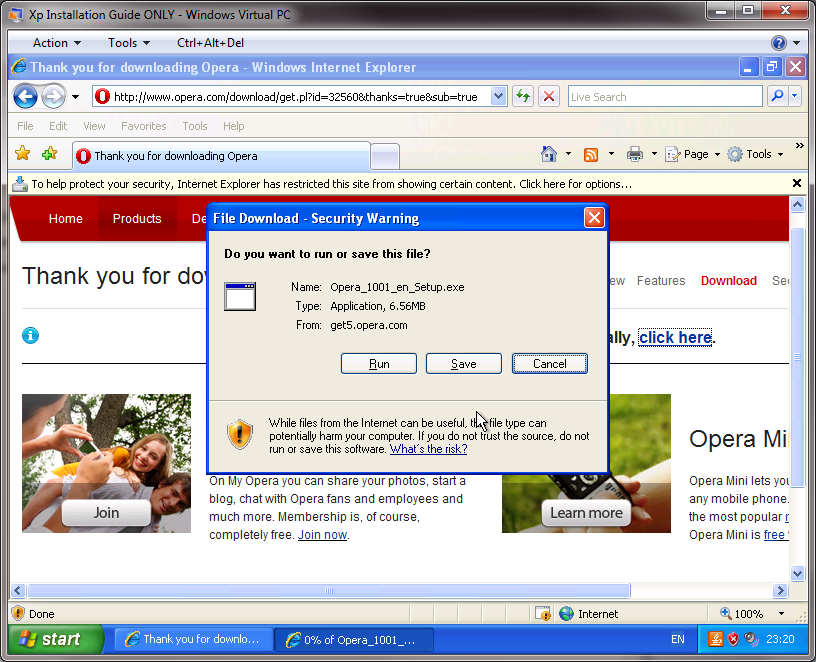This screenshot has height=662, width=816.
Task: Click the Windows XP start button
Action: coord(56,639)
